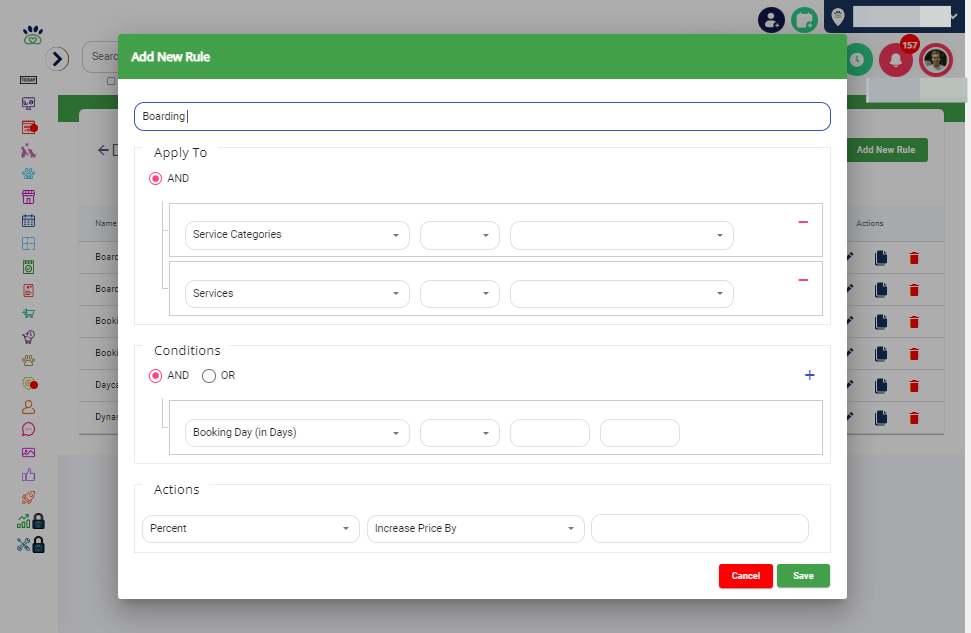971x633 pixels.
Task: Click the green Save button
Action: [x=803, y=576]
